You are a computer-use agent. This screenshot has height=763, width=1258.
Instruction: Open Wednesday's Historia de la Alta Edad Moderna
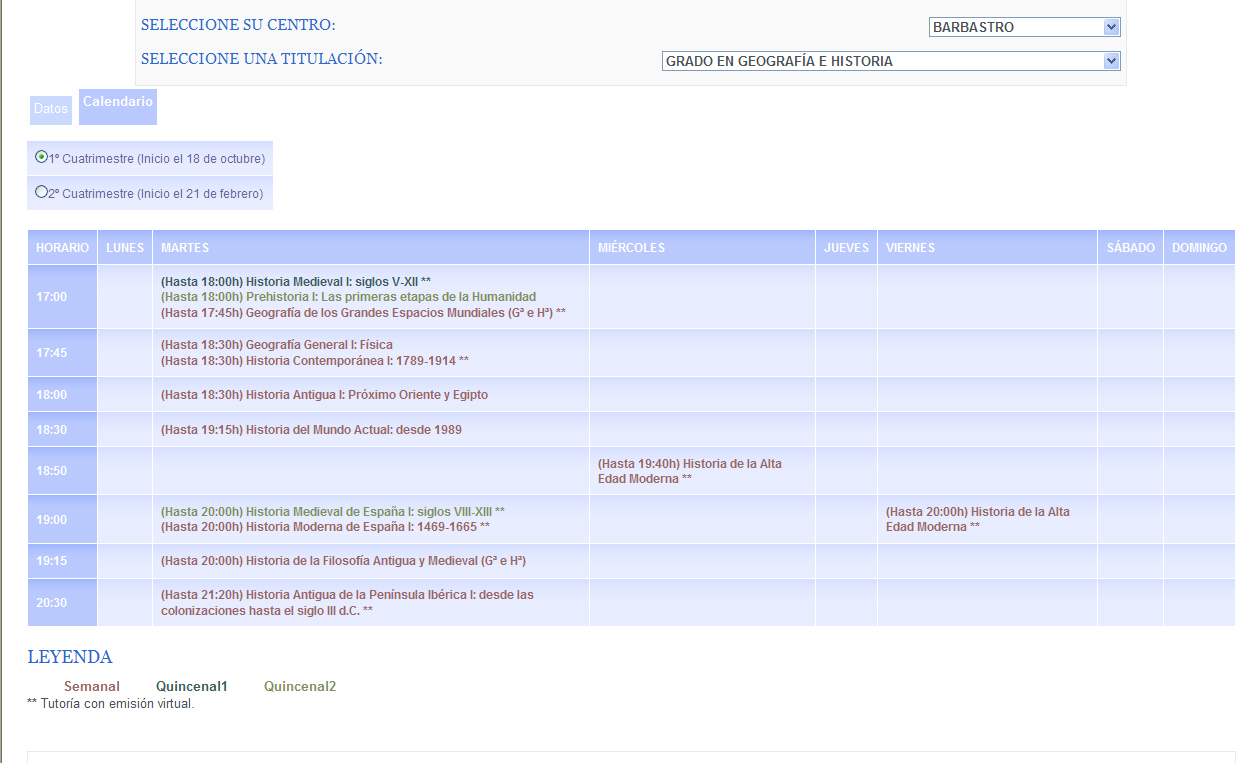[689, 471]
